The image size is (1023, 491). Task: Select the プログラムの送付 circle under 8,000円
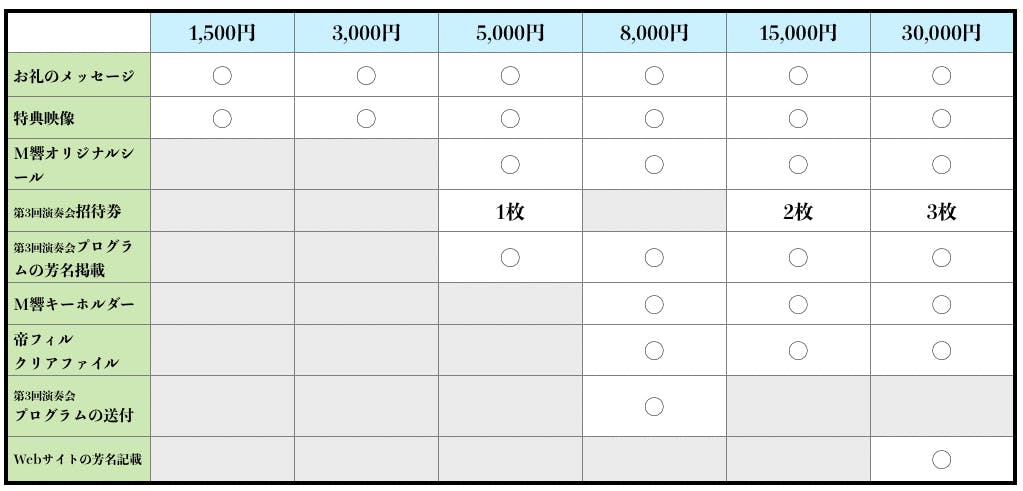tap(654, 406)
